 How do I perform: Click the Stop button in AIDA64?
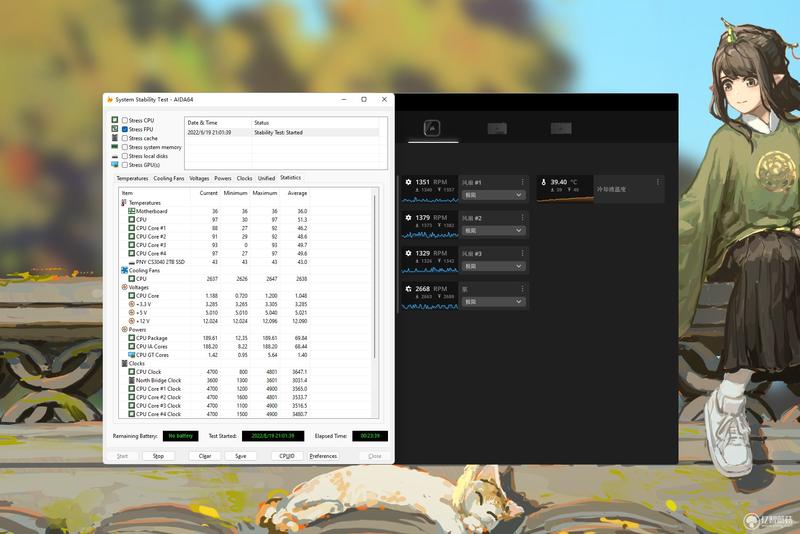[159, 456]
